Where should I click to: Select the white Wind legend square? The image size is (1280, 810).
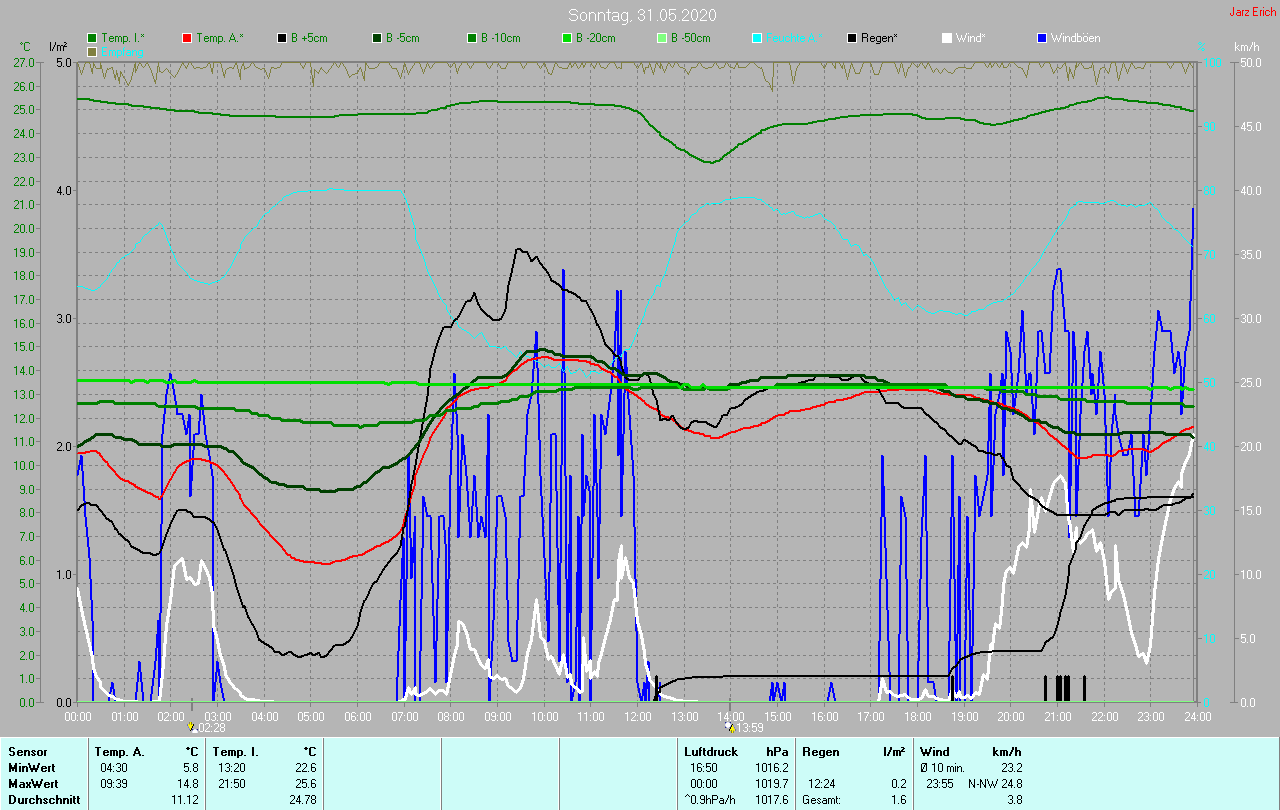(947, 38)
